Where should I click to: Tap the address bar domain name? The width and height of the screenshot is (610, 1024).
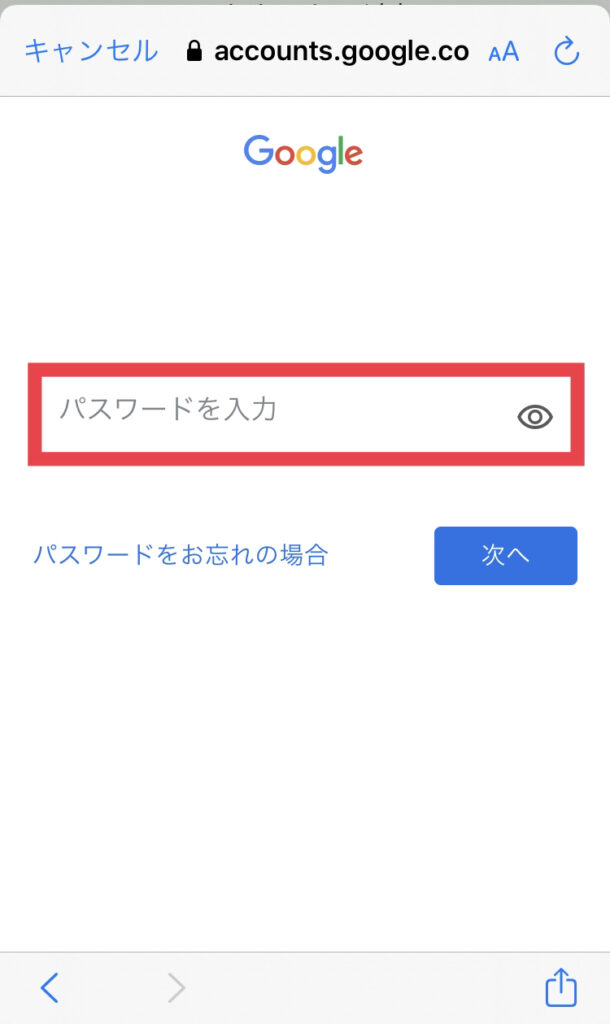click(341, 52)
